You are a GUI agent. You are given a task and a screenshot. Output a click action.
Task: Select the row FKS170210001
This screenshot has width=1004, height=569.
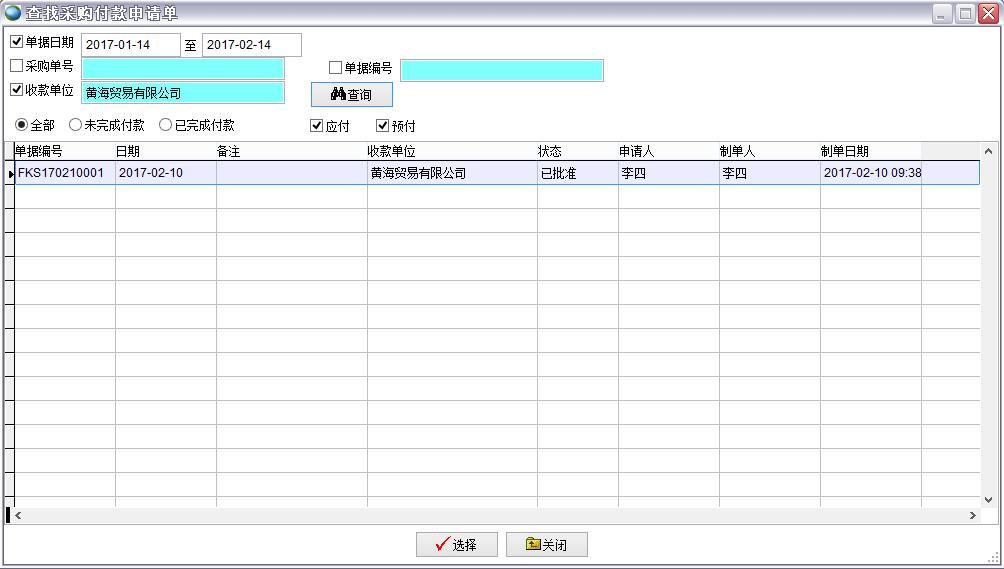click(62, 173)
